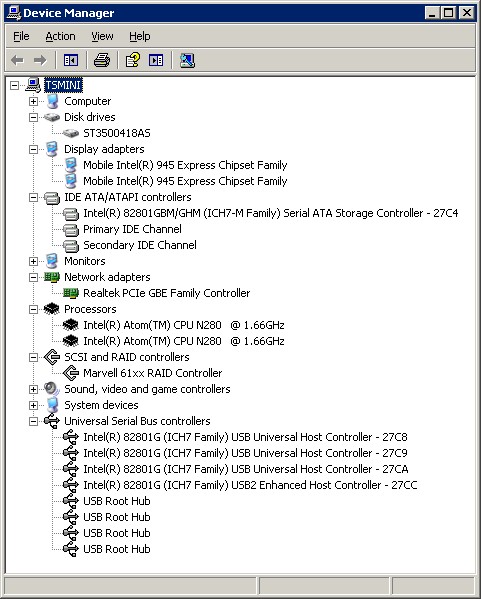Collapse the IDE ATA/ATAPI controllers category
Viewport: 481px width, 599px height.
point(34,198)
